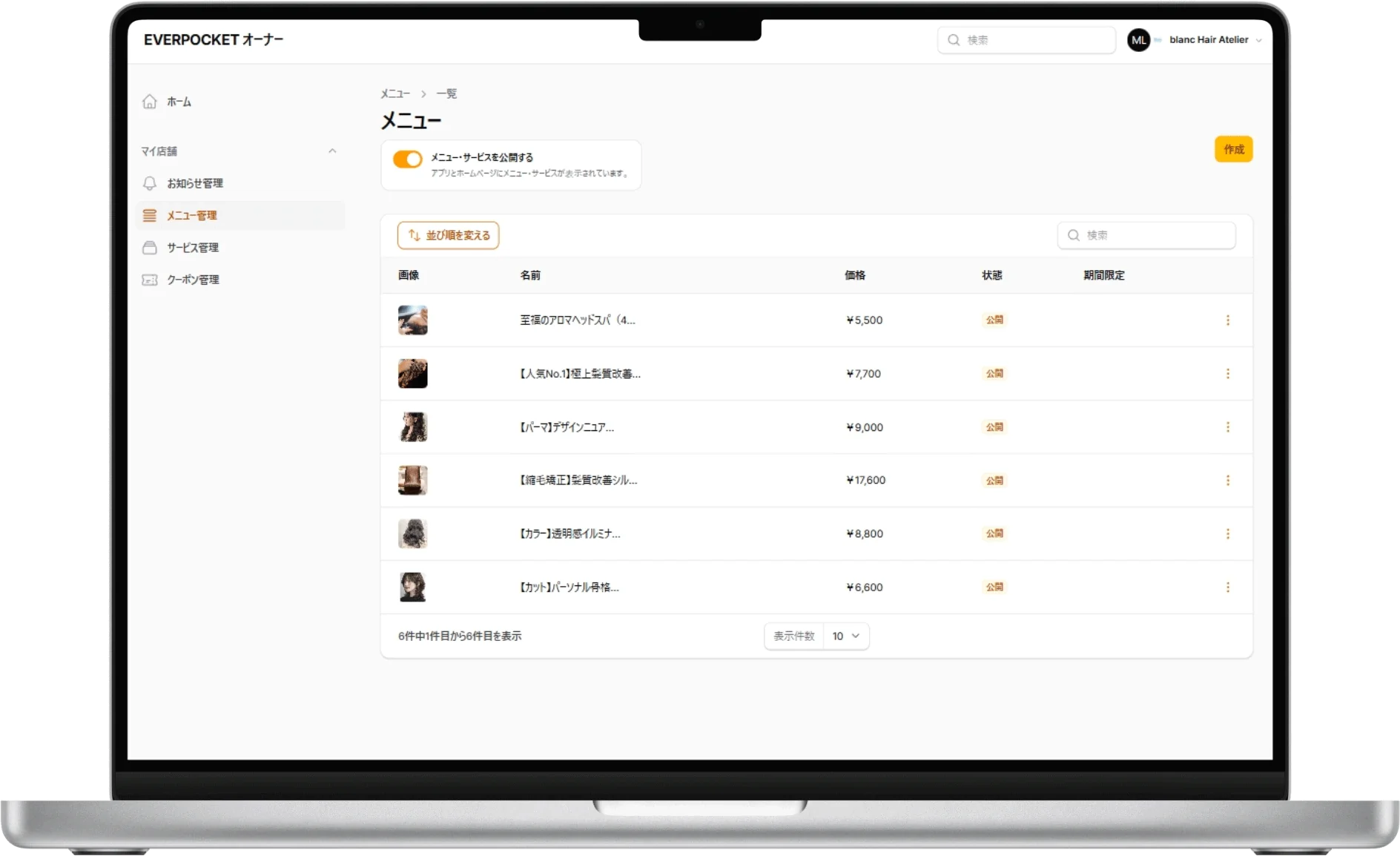Open the blanc Hair Atelier account dropdown
Image resolution: width=1400 pixels, height=856 pixels.
pyautogui.click(x=1214, y=40)
